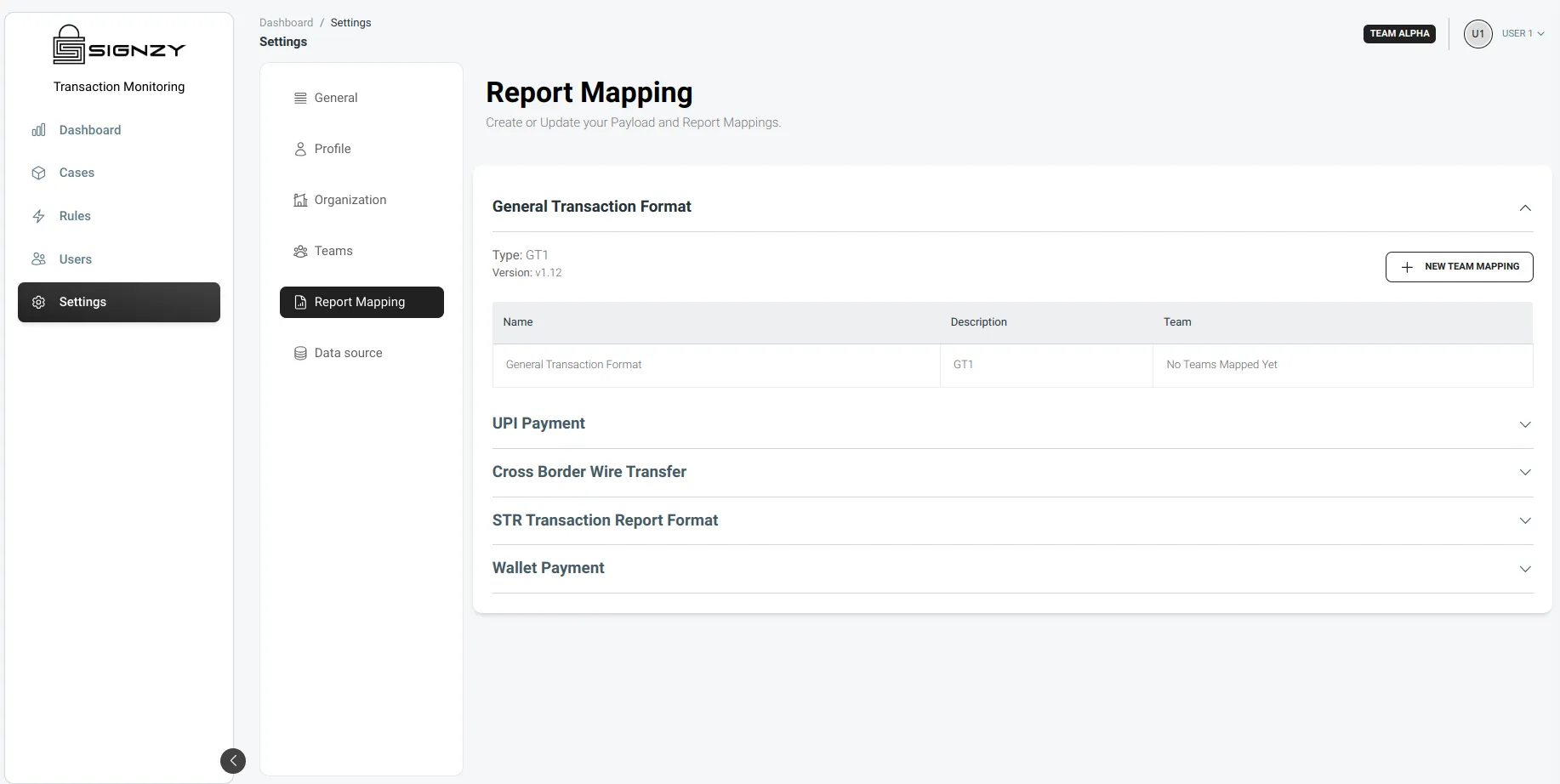Click the Teams group icon
Viewport: 1560px width, 784px height.
[x=300, y=251]
